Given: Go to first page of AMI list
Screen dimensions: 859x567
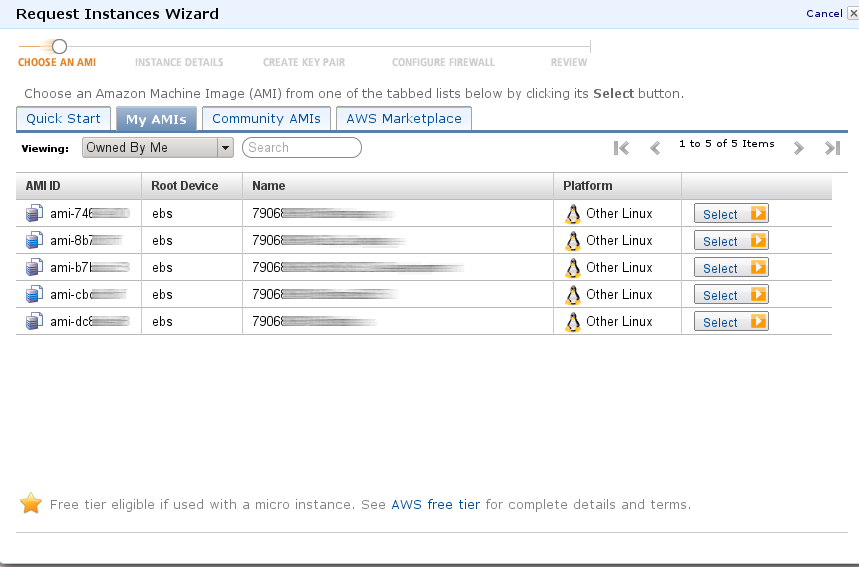Looking at the screenshot, I should click(621, 148).
